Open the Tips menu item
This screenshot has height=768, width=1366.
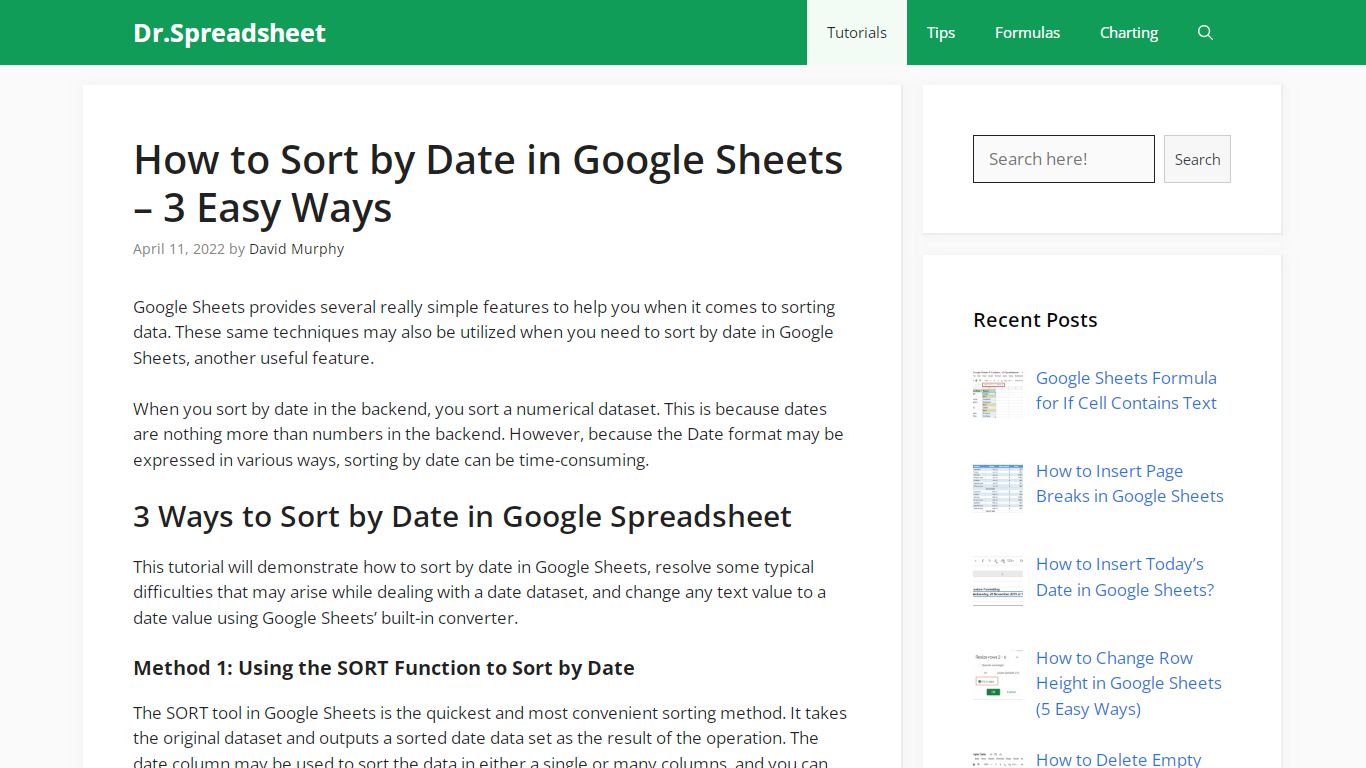pos(940,33)
